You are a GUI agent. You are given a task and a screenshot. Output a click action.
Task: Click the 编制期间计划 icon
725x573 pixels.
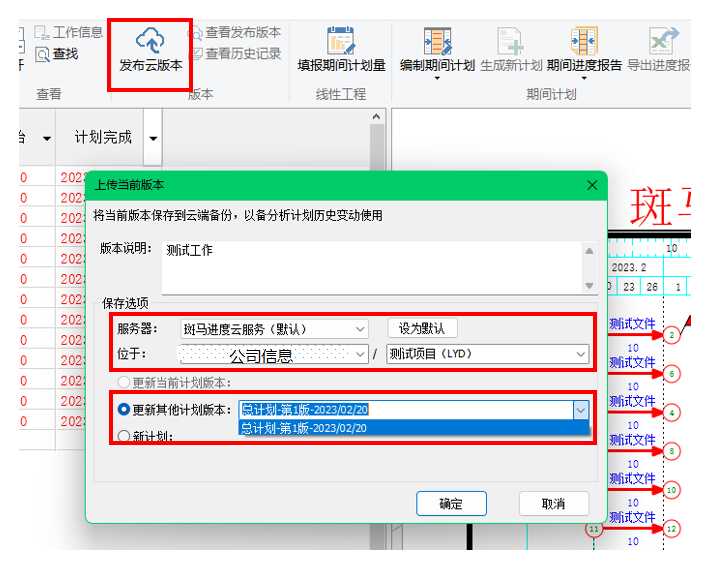click(x=437, y=40)
